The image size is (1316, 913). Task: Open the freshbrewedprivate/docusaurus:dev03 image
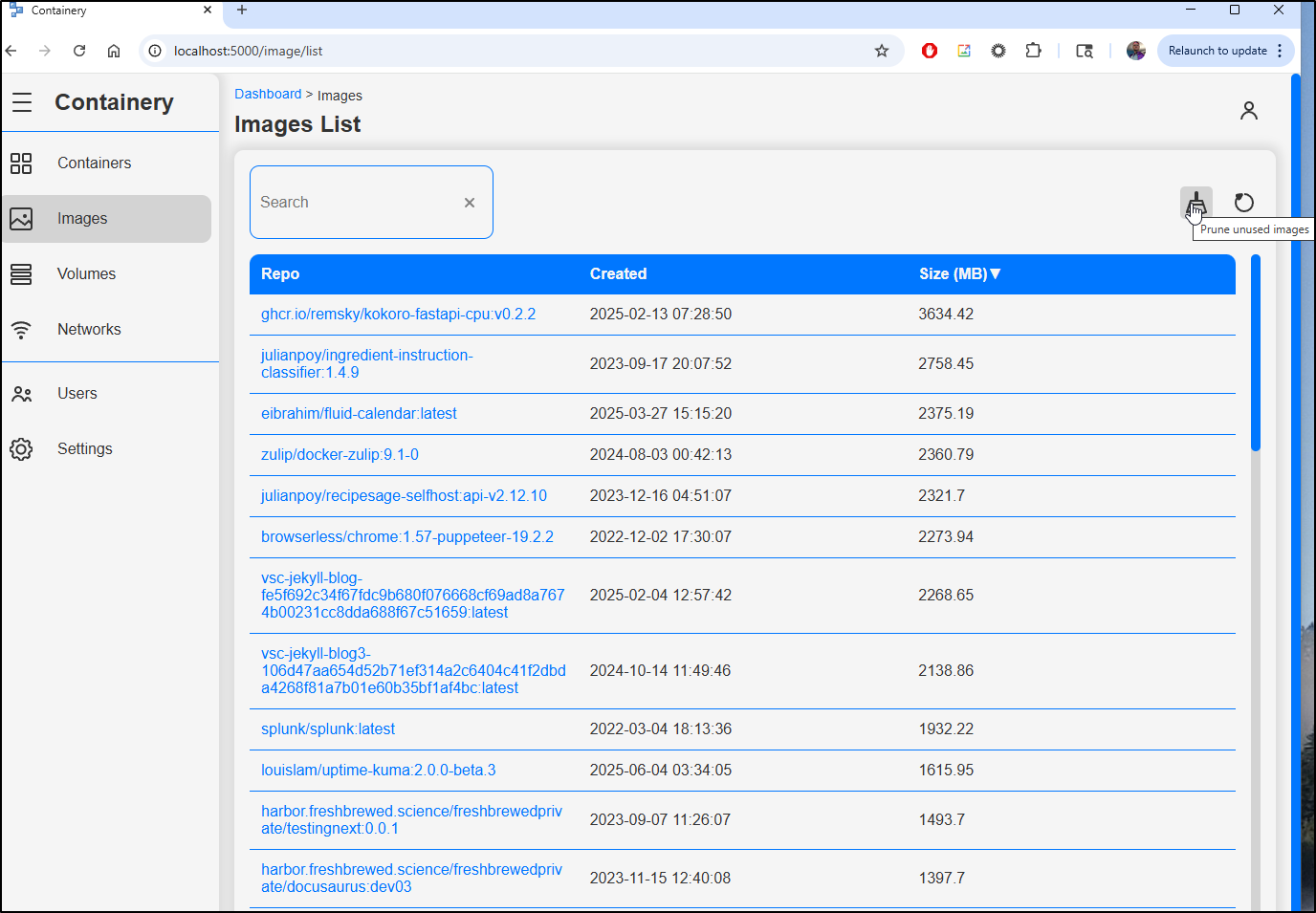point(412,879)
